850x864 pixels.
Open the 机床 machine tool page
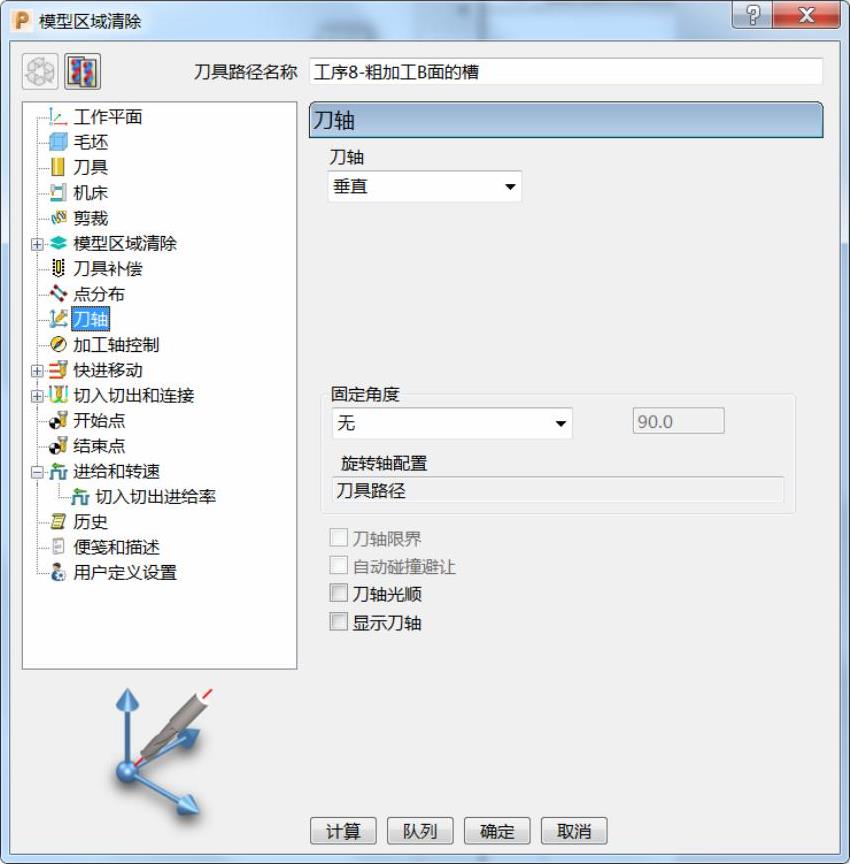90,193
